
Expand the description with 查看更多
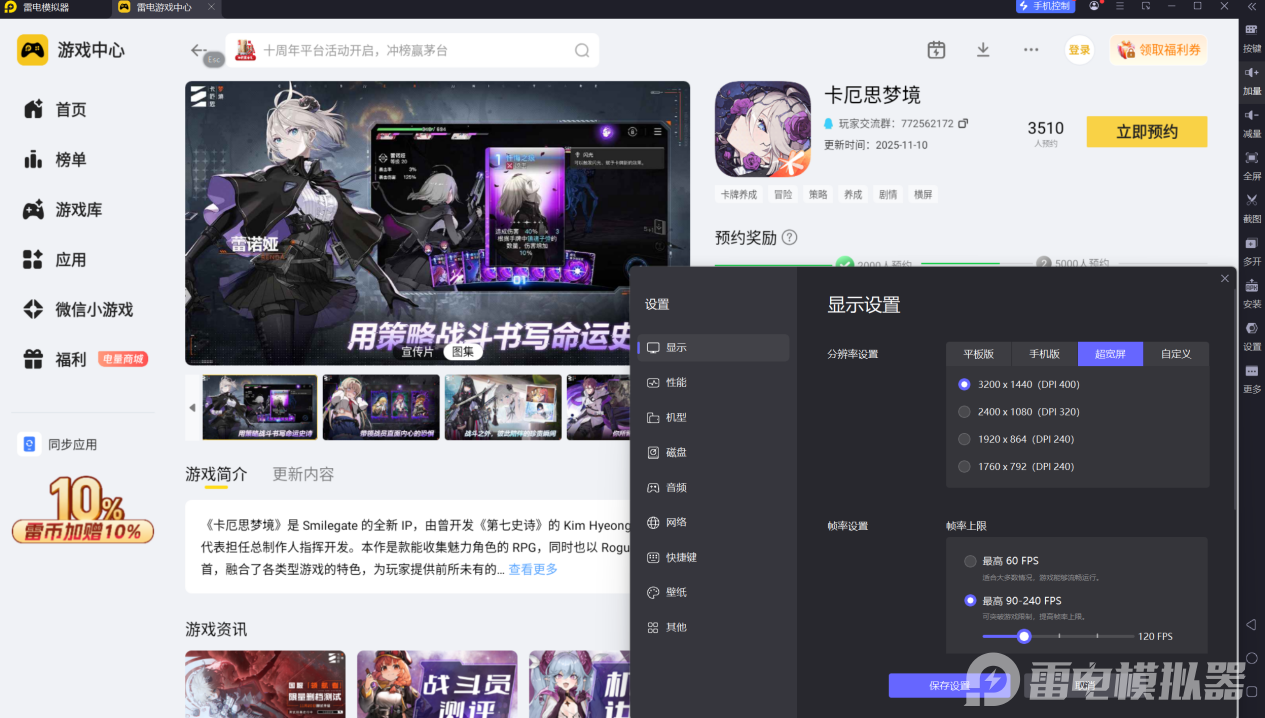coord(533,569)
